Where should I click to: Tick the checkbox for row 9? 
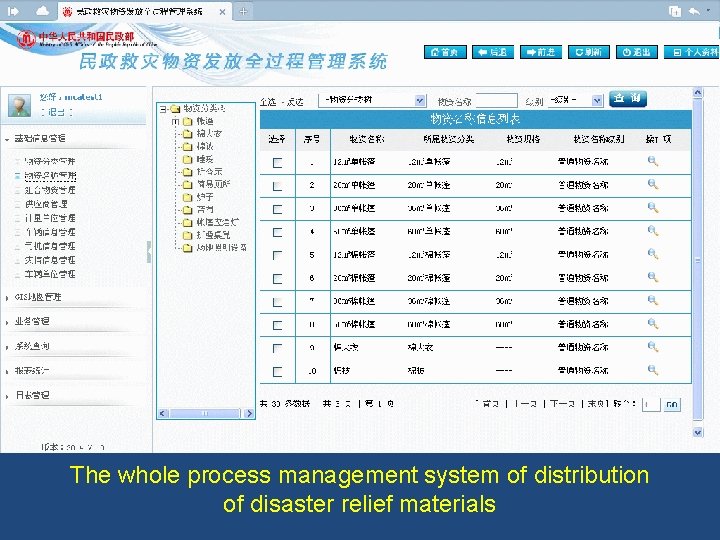pos(277,348)
